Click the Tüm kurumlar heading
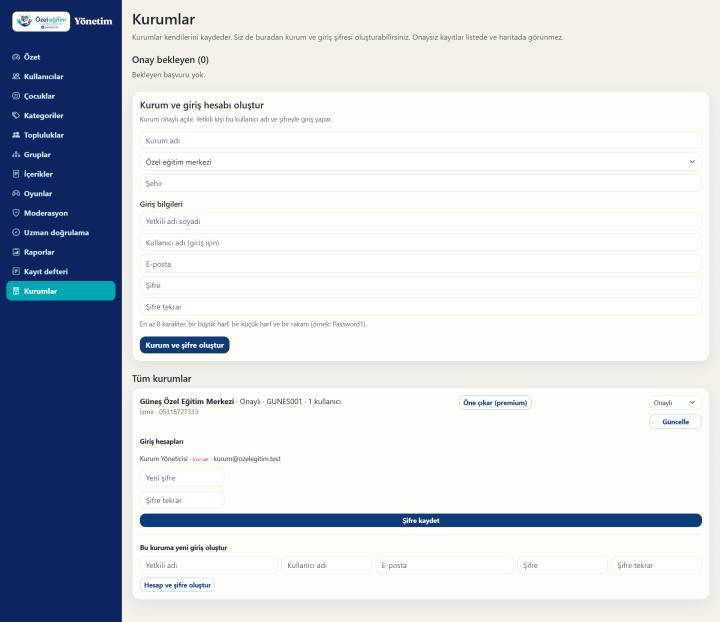Viewport: 720px width, 622px height. click(x=162, y=379)
